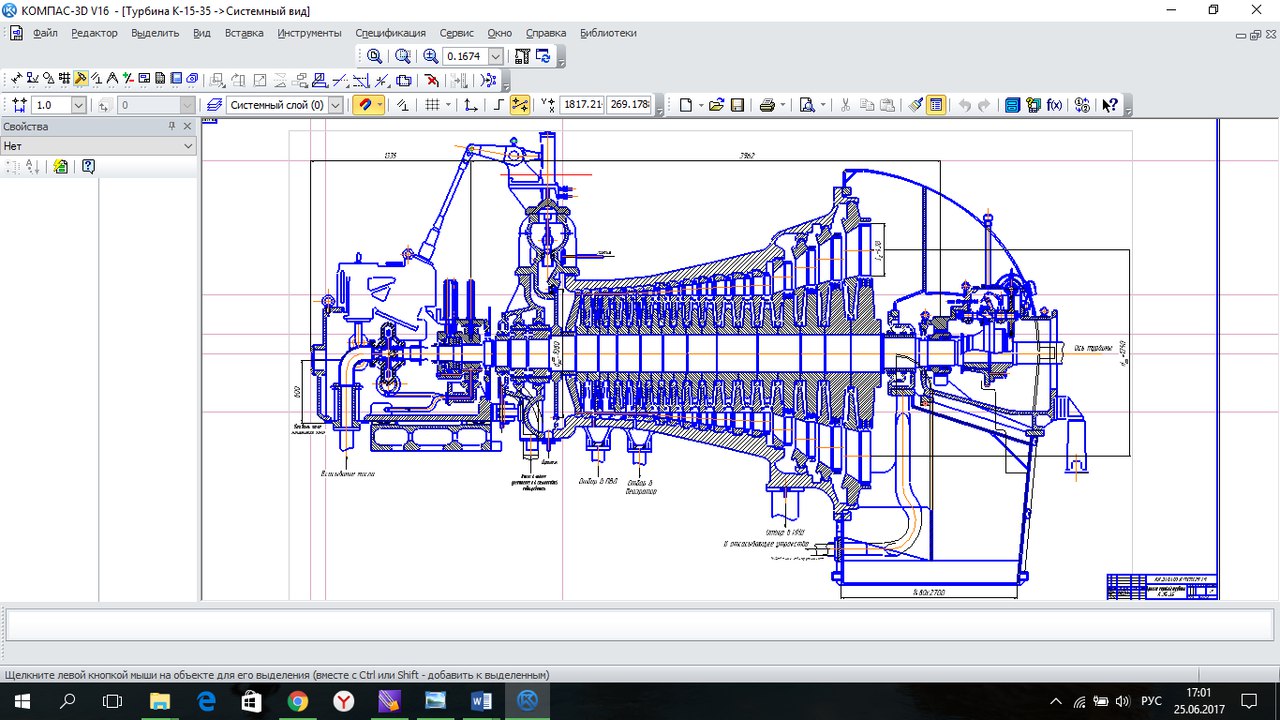Image resolution: width=1280 pixels, height=720 pixels.
Task: Toggle the pin icon of Свойства panel
Action: [172, 126]
